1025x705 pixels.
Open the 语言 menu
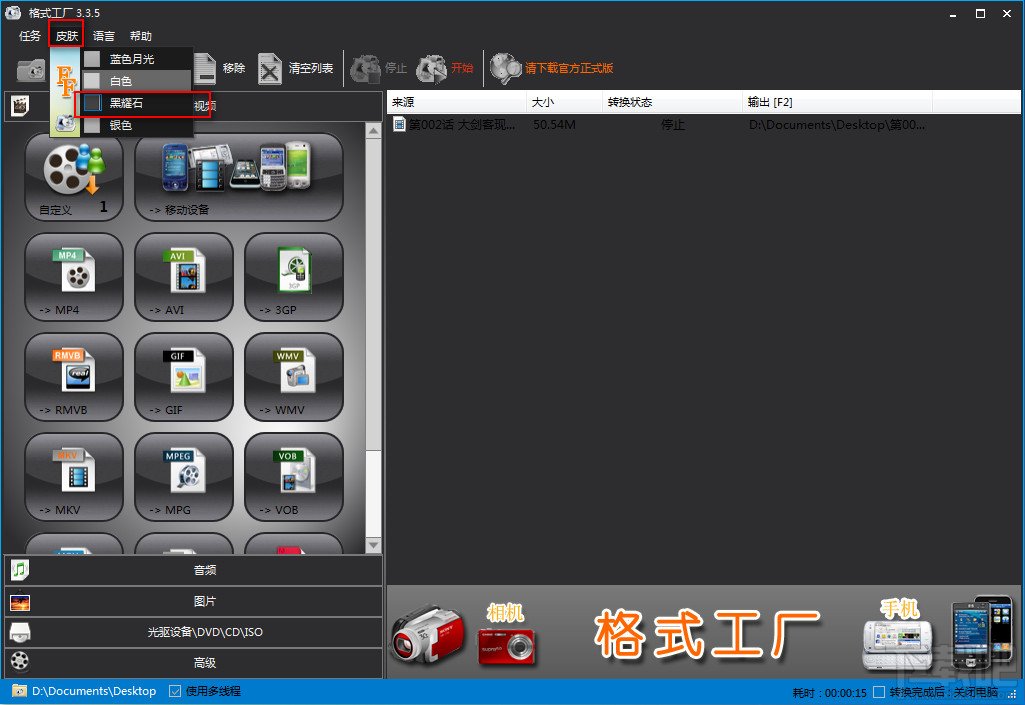click(103, 36)
